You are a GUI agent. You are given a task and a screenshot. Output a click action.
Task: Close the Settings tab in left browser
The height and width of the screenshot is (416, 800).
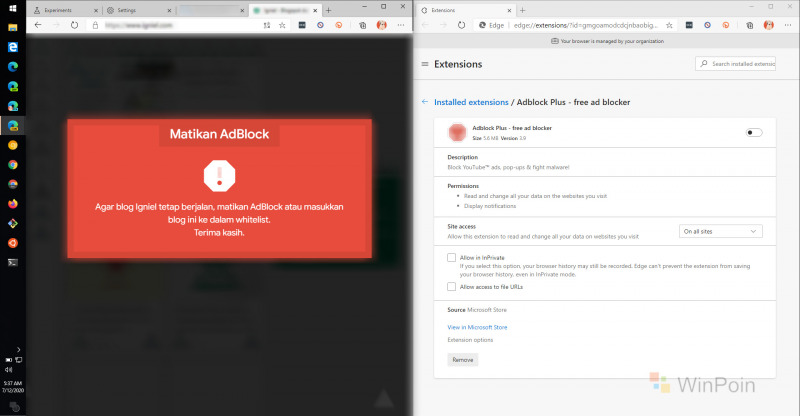tap(169, 10)
